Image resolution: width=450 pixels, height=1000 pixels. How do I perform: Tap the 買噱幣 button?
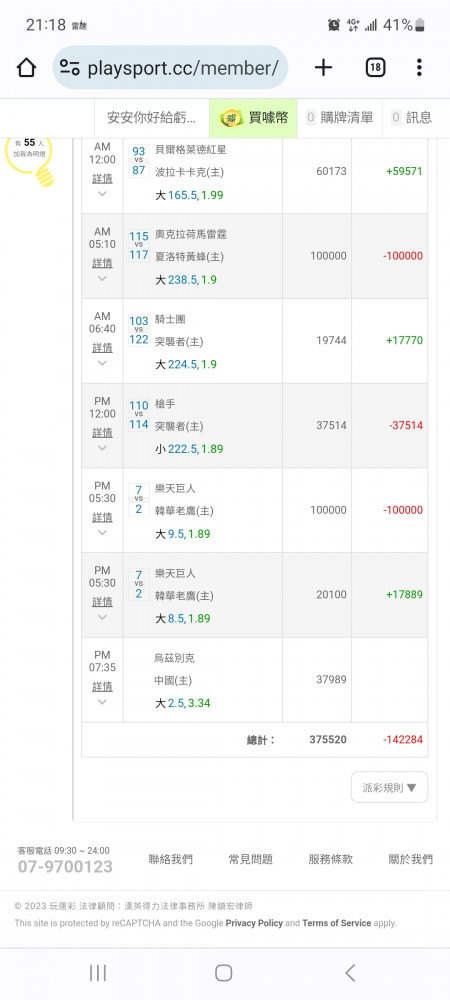253,117
